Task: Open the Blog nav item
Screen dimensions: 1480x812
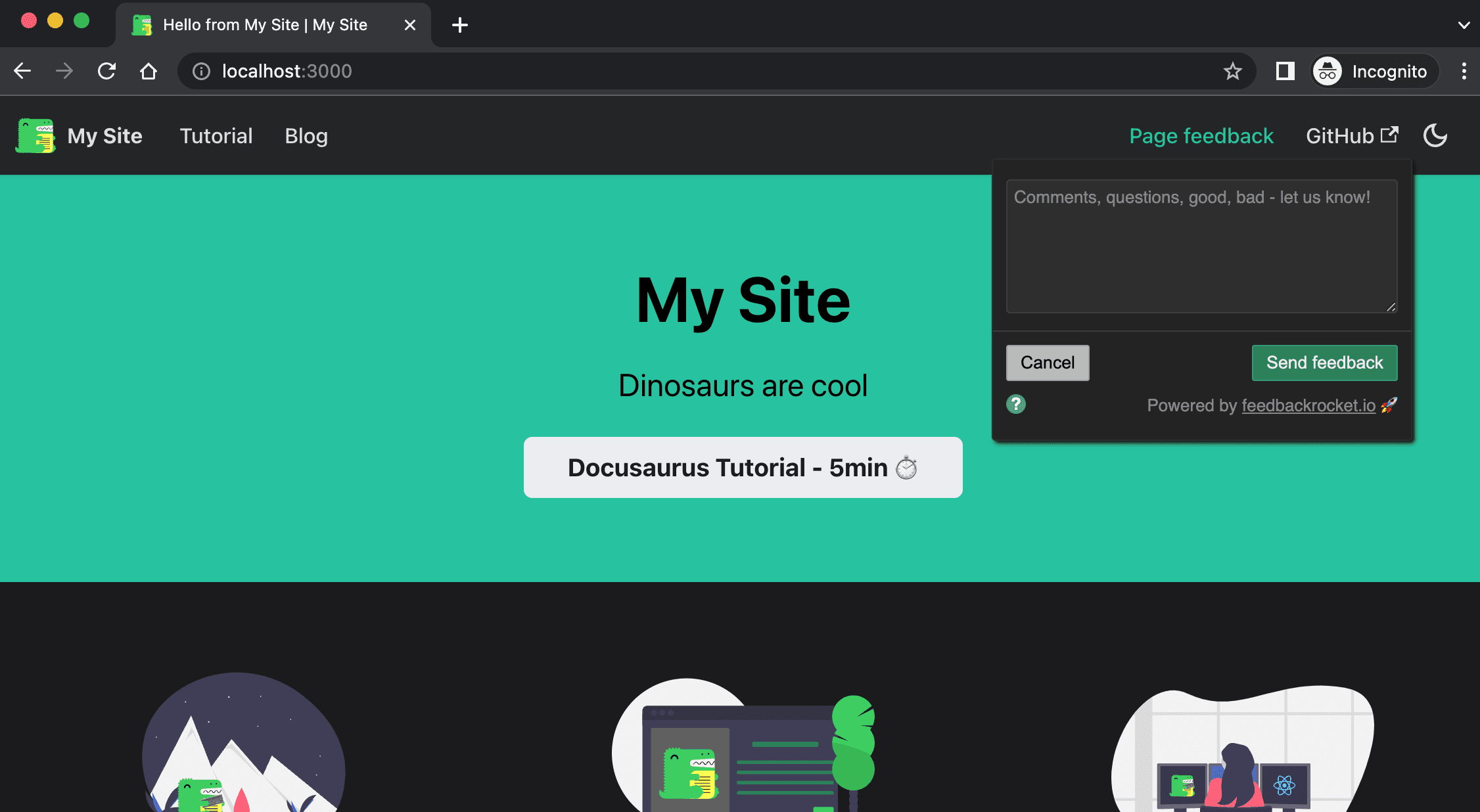Action: [306, 136]
